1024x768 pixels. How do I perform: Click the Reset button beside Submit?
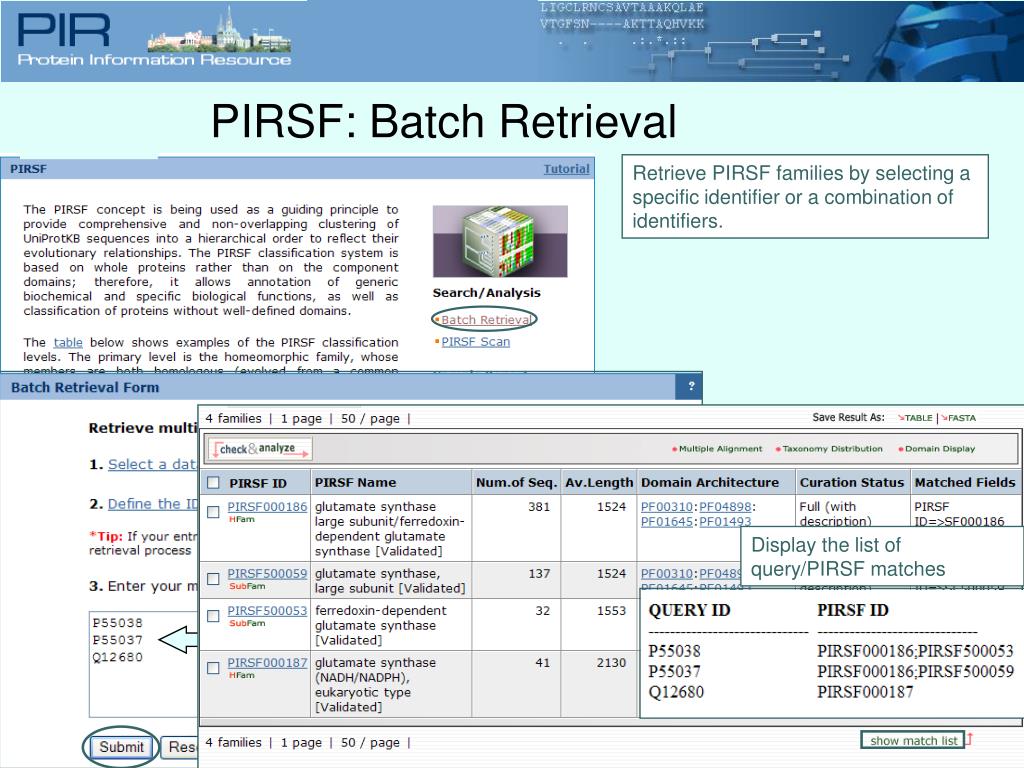(180, 747)
